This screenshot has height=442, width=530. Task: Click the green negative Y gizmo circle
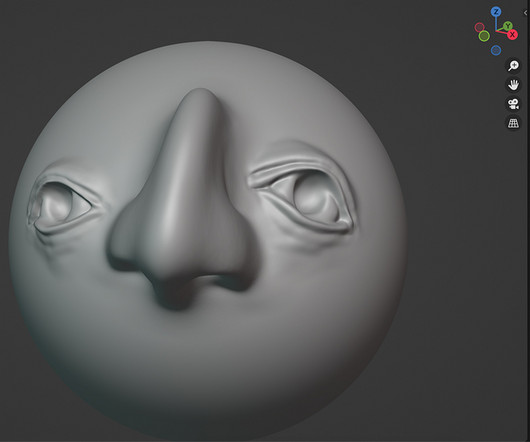[x=484, y=36]
